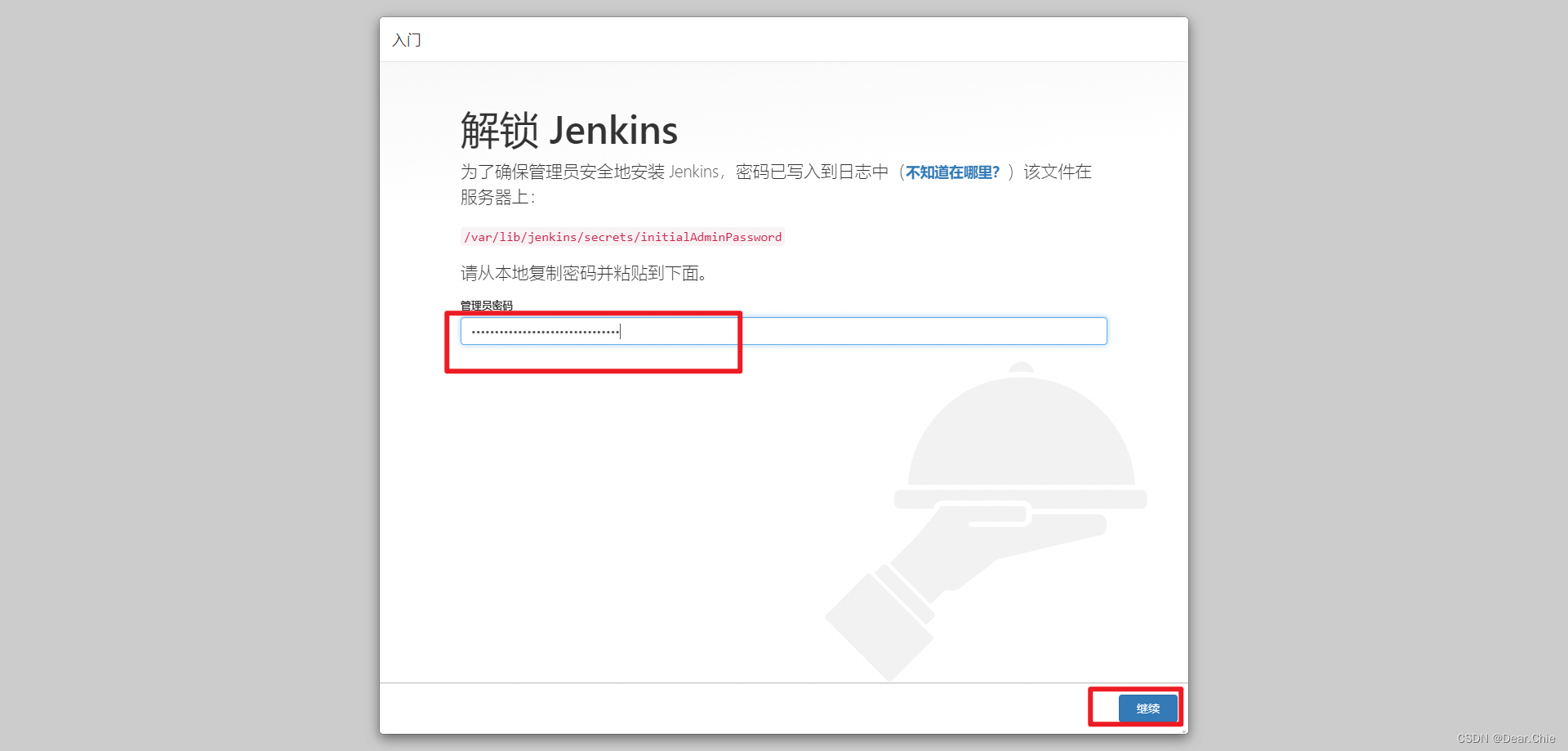Click the blue 继续 continue button
The height and width of the screenshot is (751, 1568).
(x=1147, y=709)
